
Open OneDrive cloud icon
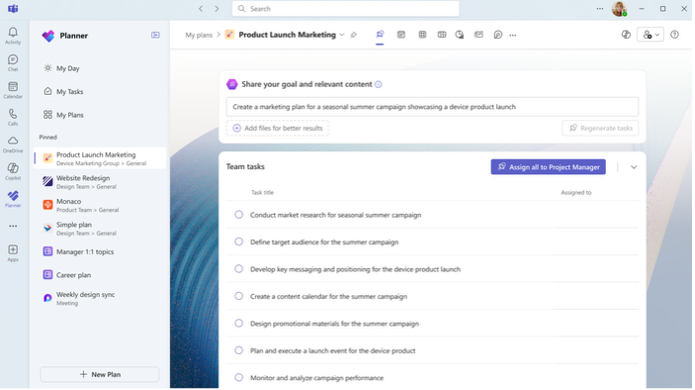(x=13, y=144)
